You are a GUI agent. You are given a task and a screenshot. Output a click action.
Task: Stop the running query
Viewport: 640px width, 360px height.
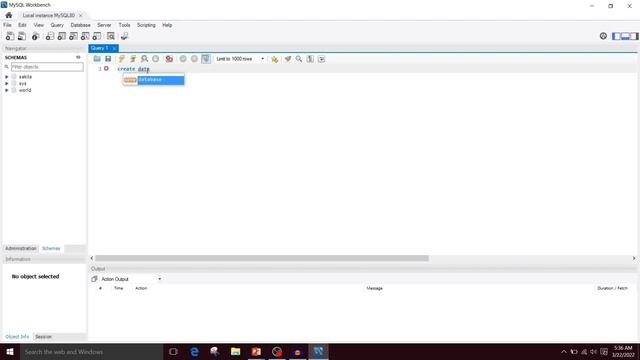[x=156, y=59]
